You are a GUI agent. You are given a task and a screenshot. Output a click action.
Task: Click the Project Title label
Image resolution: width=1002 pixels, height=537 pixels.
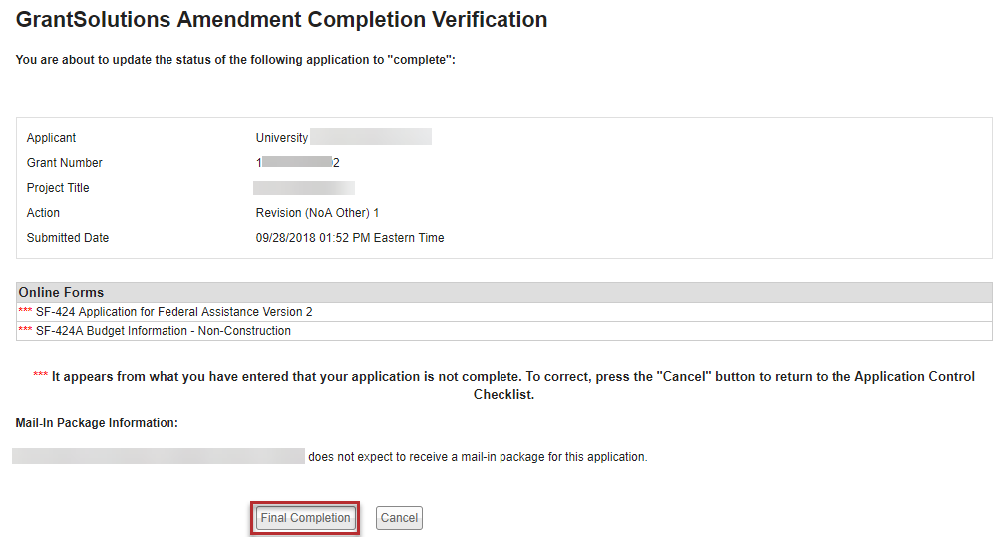(x=59, y=188)
